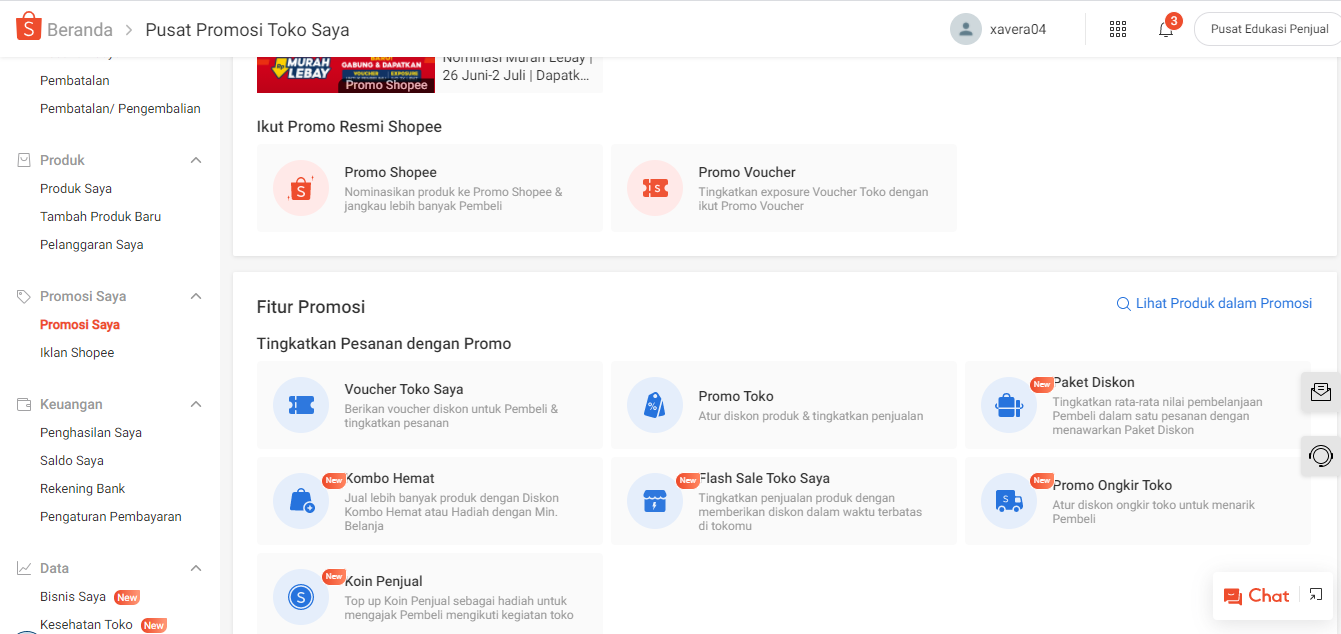Image resolution: width=1341 pixels, height=634 pixels.
Task: Open Saldo Saya
Action: 72,460
